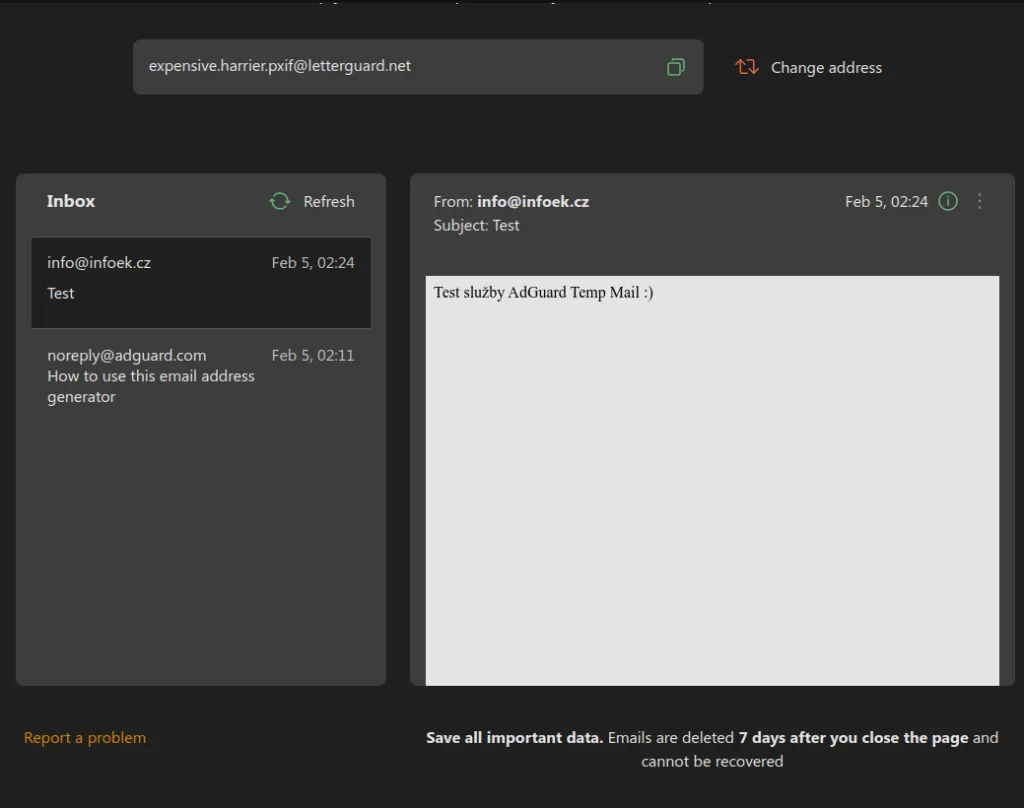This screenshot has height=808, width=1024.
Task: Click the message body text Test služby AdGuard
Action: 543,293
